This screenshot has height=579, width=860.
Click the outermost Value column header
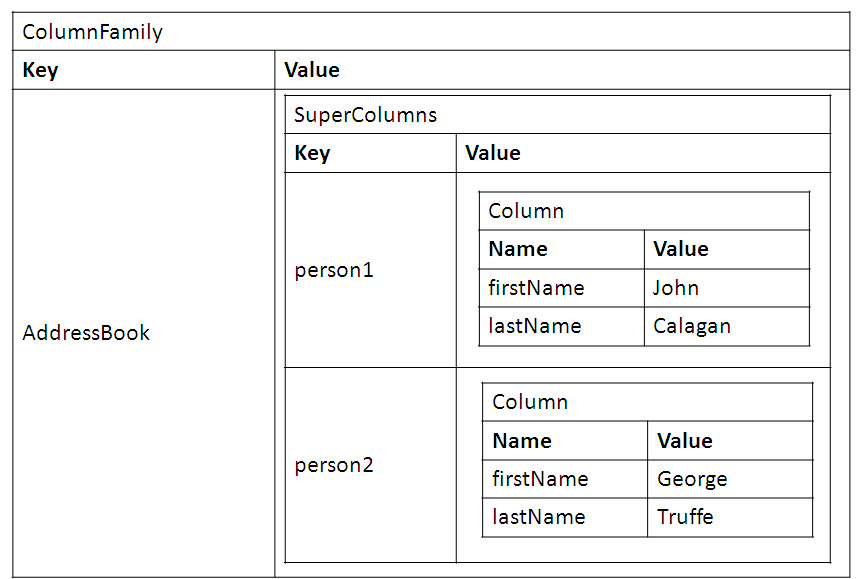312,70
